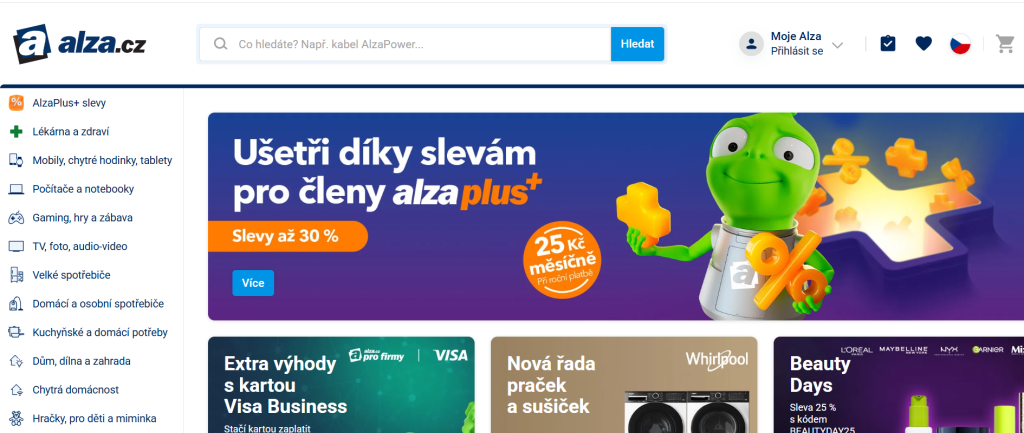This screenshot has width=1024, height=433.
Task: Click the Přihlásit se link
Action: pyautogui.click(x=797, y=51)
